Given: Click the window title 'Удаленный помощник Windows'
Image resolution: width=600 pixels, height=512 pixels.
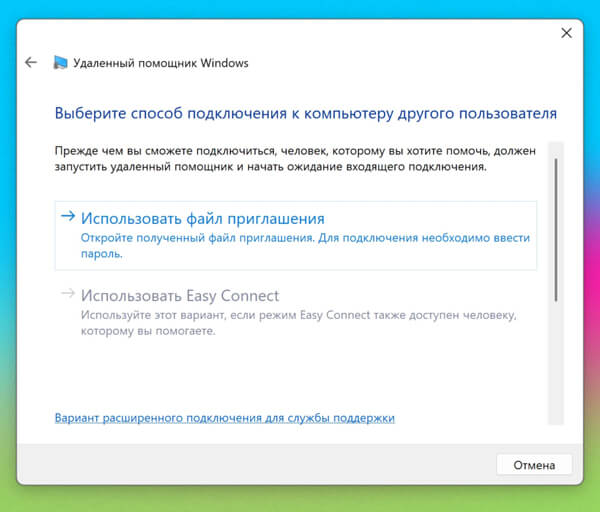Looking at the screenshot, I should pyautogui.click(x=161, y=63).
